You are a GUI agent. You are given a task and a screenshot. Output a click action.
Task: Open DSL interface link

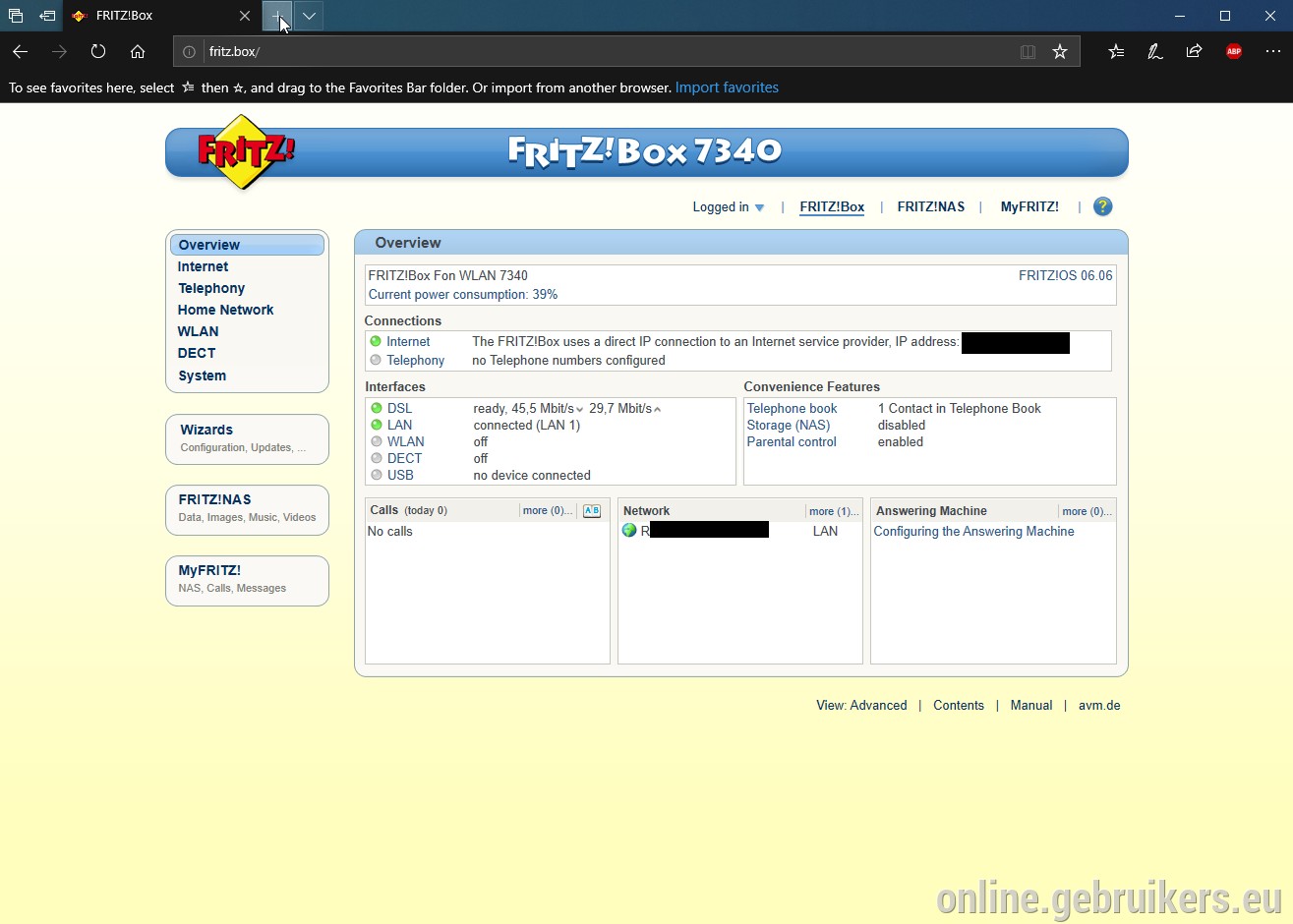click(x=399, y=408)
